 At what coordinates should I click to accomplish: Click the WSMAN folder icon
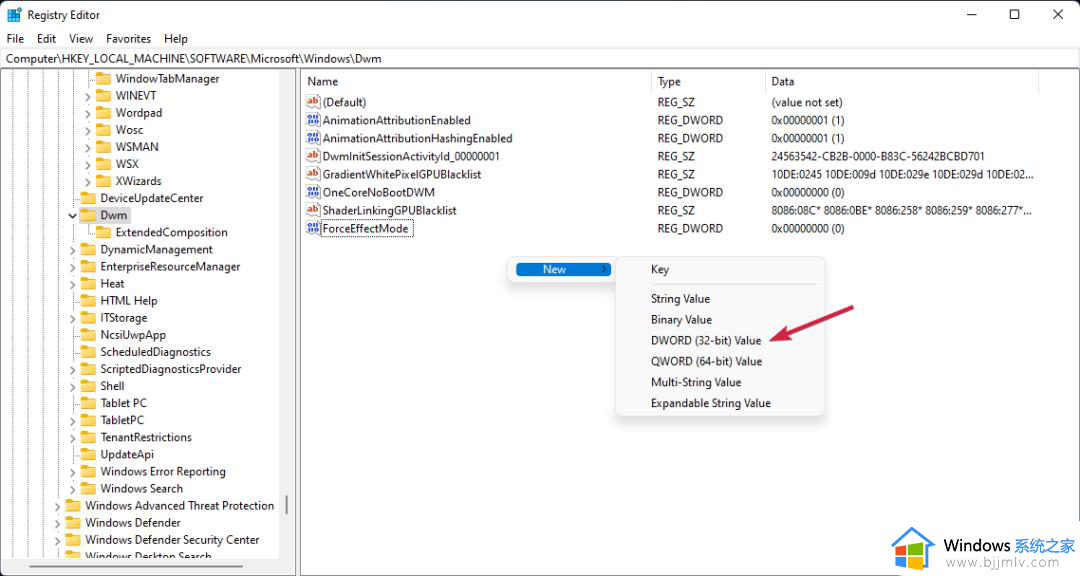pos(103,147)
